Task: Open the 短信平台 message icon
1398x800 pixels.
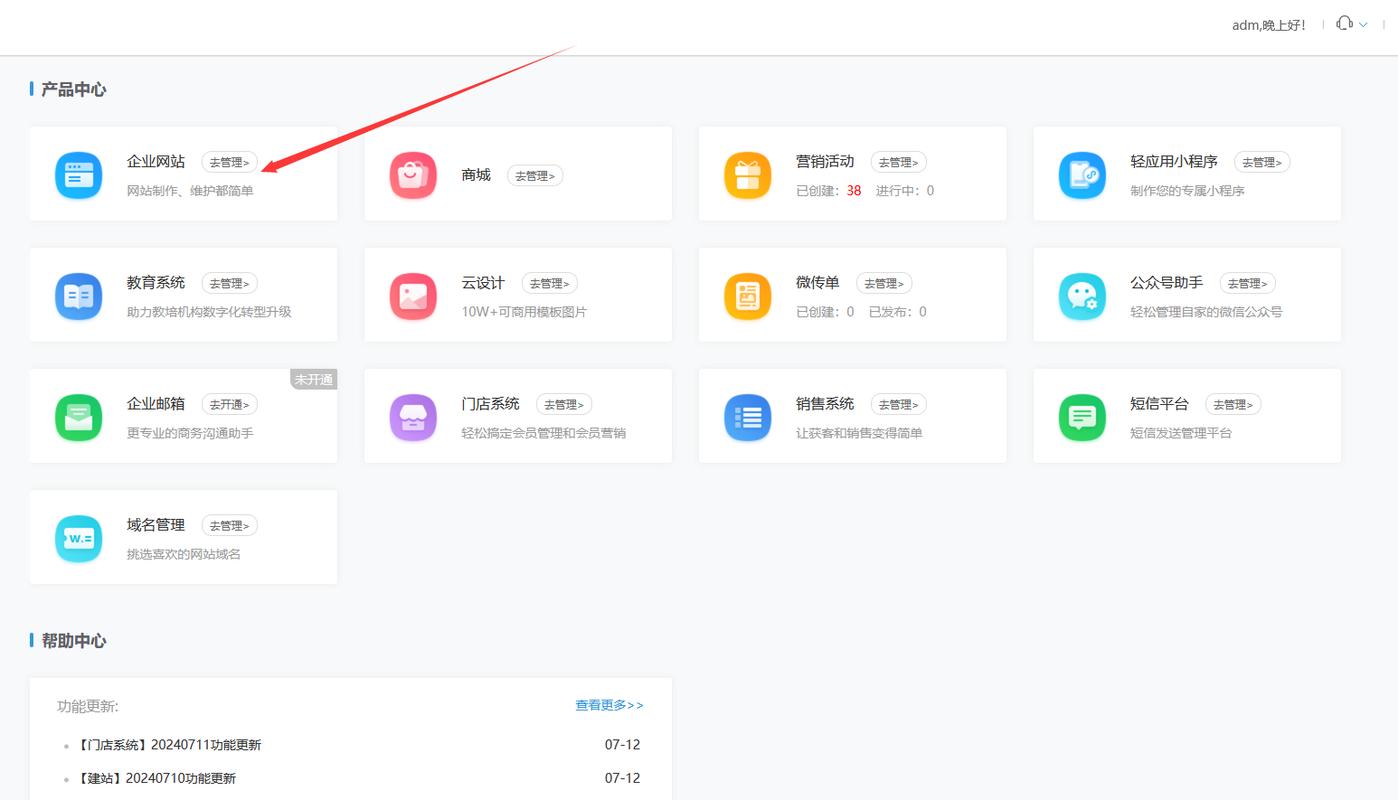Action: 1082,418
